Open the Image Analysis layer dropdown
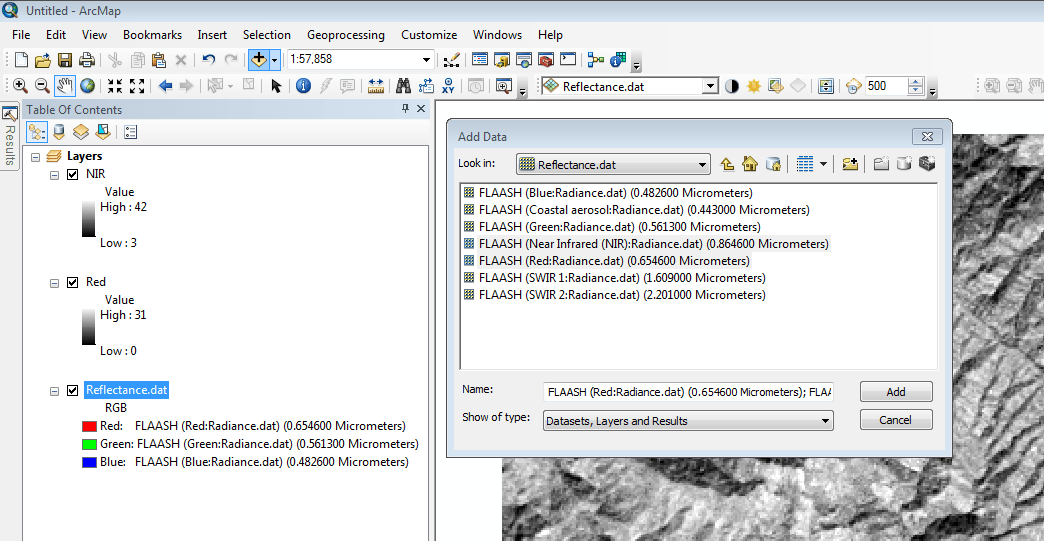 tap(710, 87)
